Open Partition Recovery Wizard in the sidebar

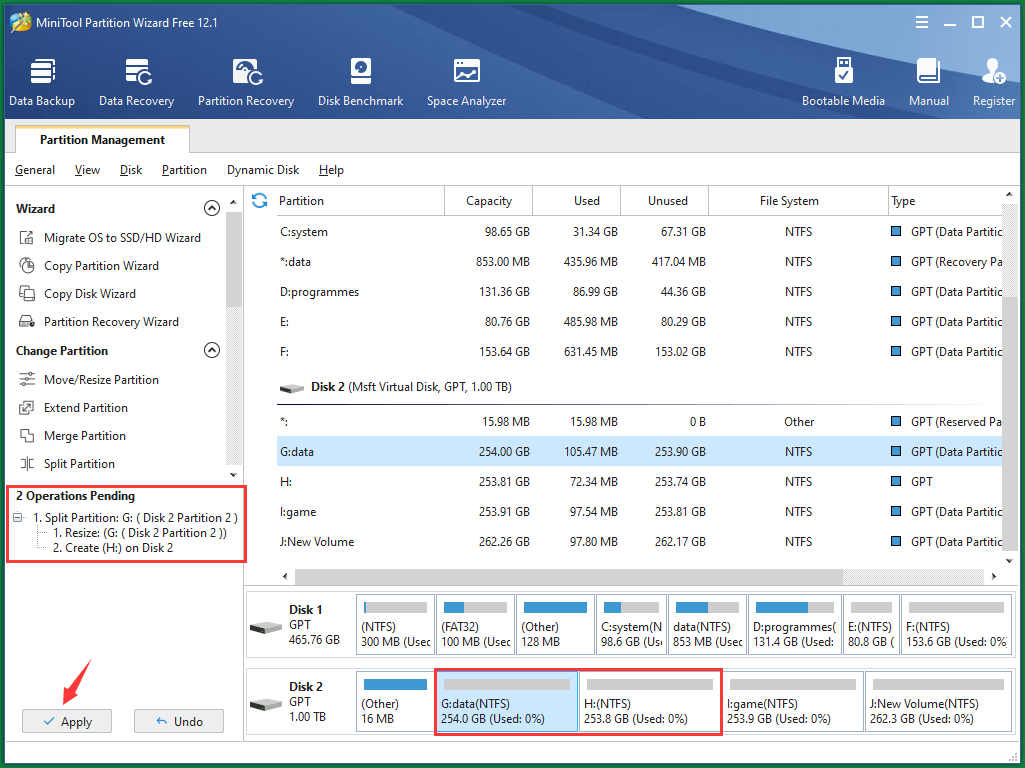point(110,322)
